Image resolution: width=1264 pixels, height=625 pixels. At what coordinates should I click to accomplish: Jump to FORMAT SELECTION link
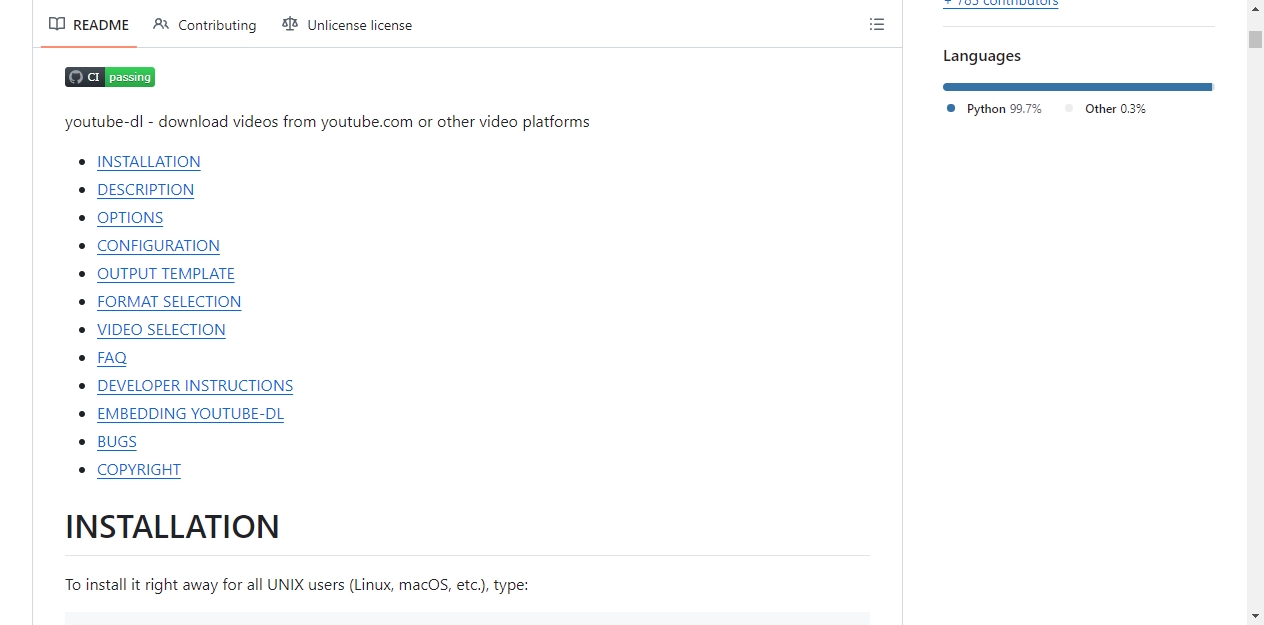pyautogui.click(x=169, y=301)
